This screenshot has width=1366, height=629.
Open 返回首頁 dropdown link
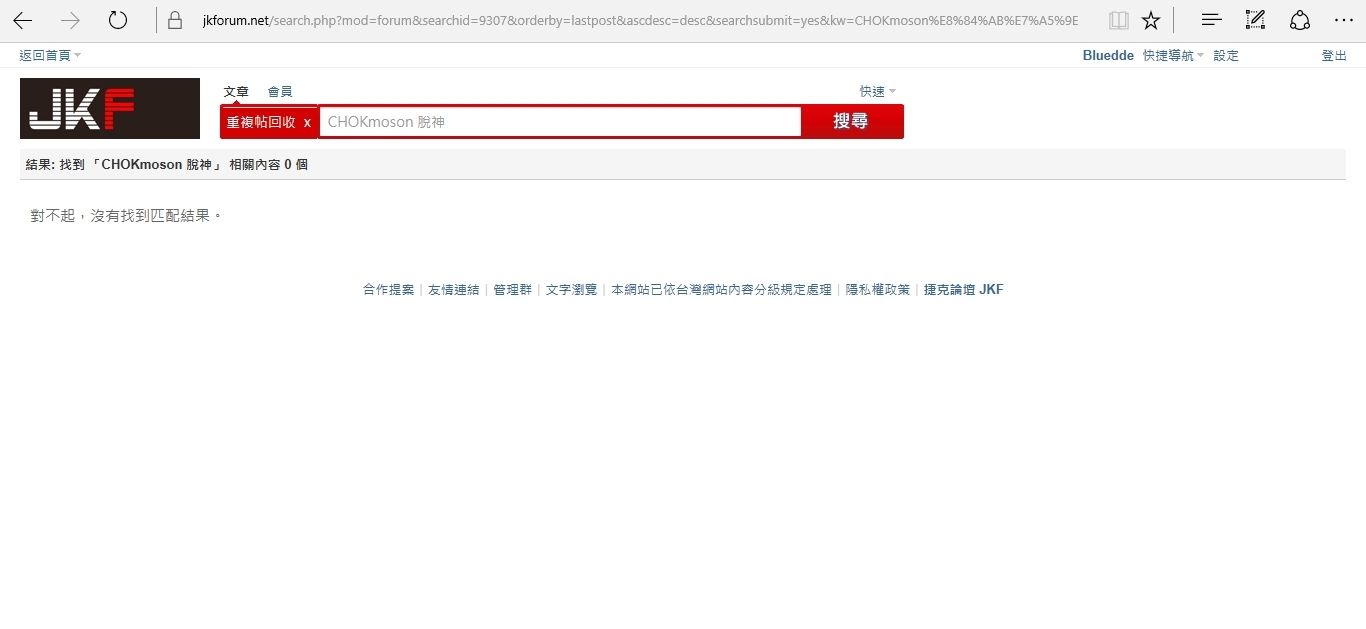pos(50,55)
